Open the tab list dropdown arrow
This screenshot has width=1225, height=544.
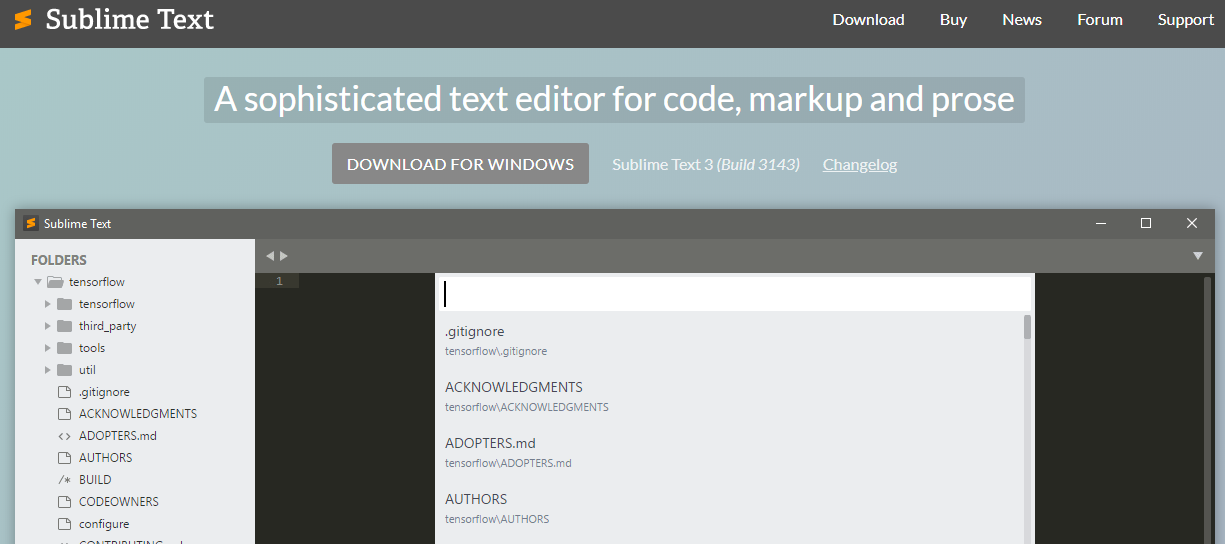click(1198, 256)
